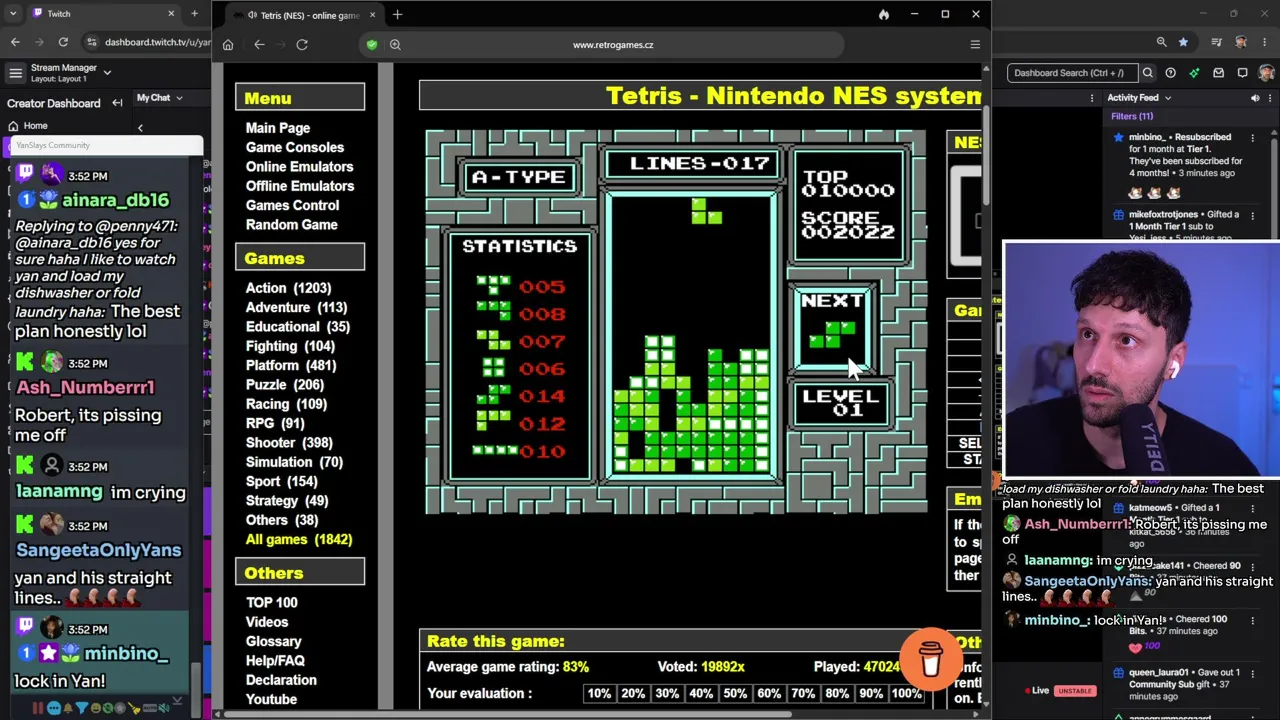Viewport: 1280px width, 720px height.
Task: Open a new tab in the Tetris browser window
Action: (x=397, y=15)
